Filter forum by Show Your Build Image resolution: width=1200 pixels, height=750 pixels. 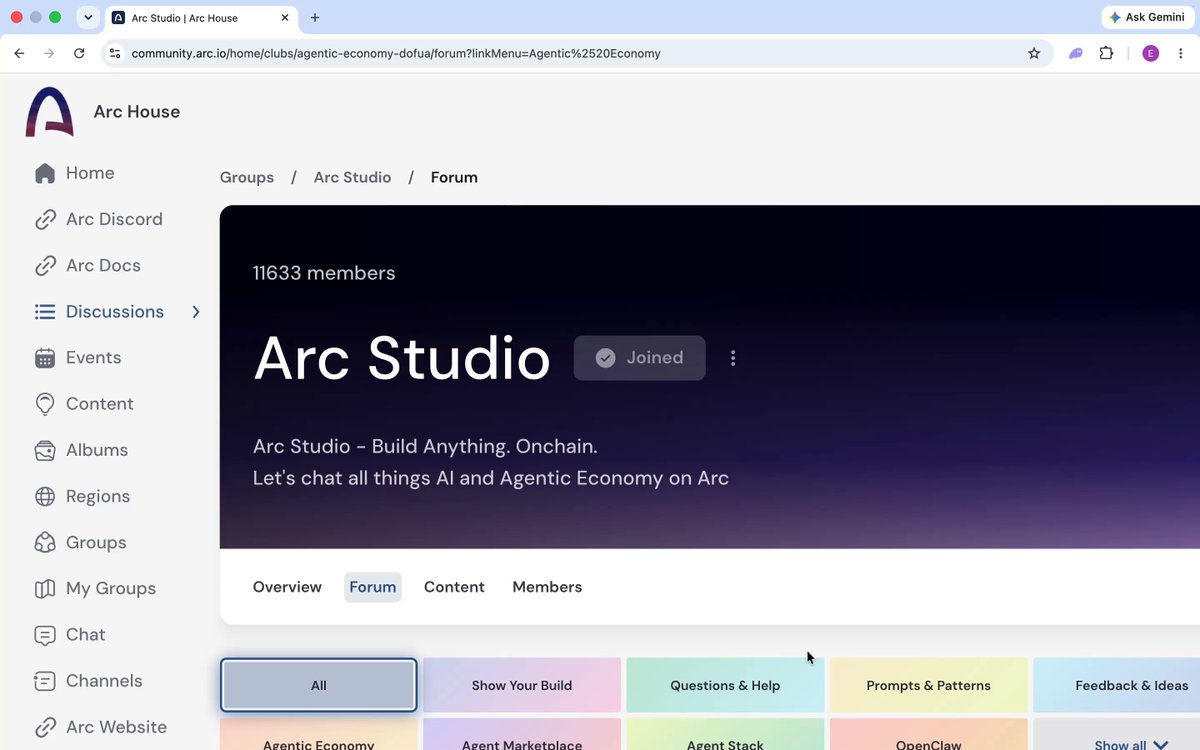click(522, 685)
